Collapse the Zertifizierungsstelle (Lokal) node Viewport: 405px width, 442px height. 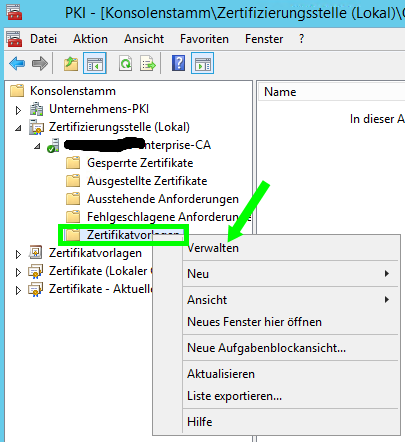[18, 128]
